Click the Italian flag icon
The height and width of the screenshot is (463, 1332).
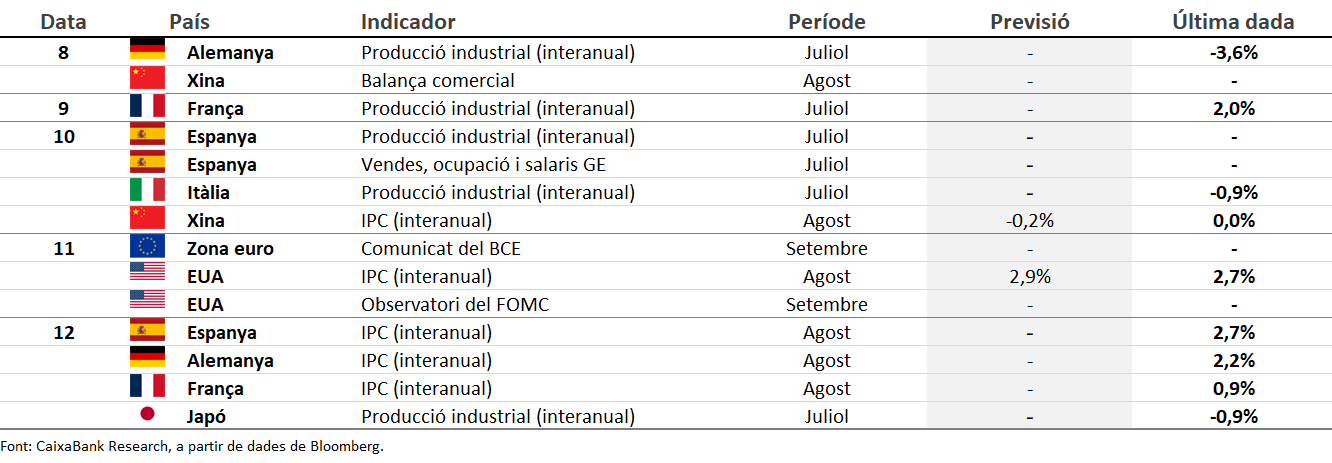tap(147, 192)
